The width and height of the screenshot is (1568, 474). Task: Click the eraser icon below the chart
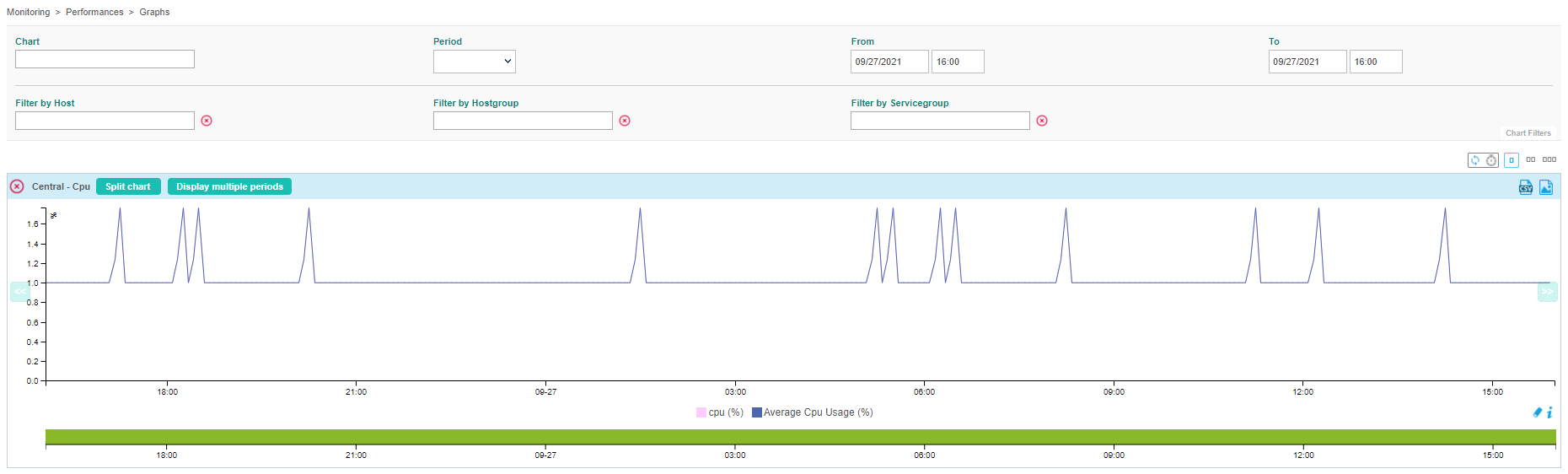tap(1537, 412)
